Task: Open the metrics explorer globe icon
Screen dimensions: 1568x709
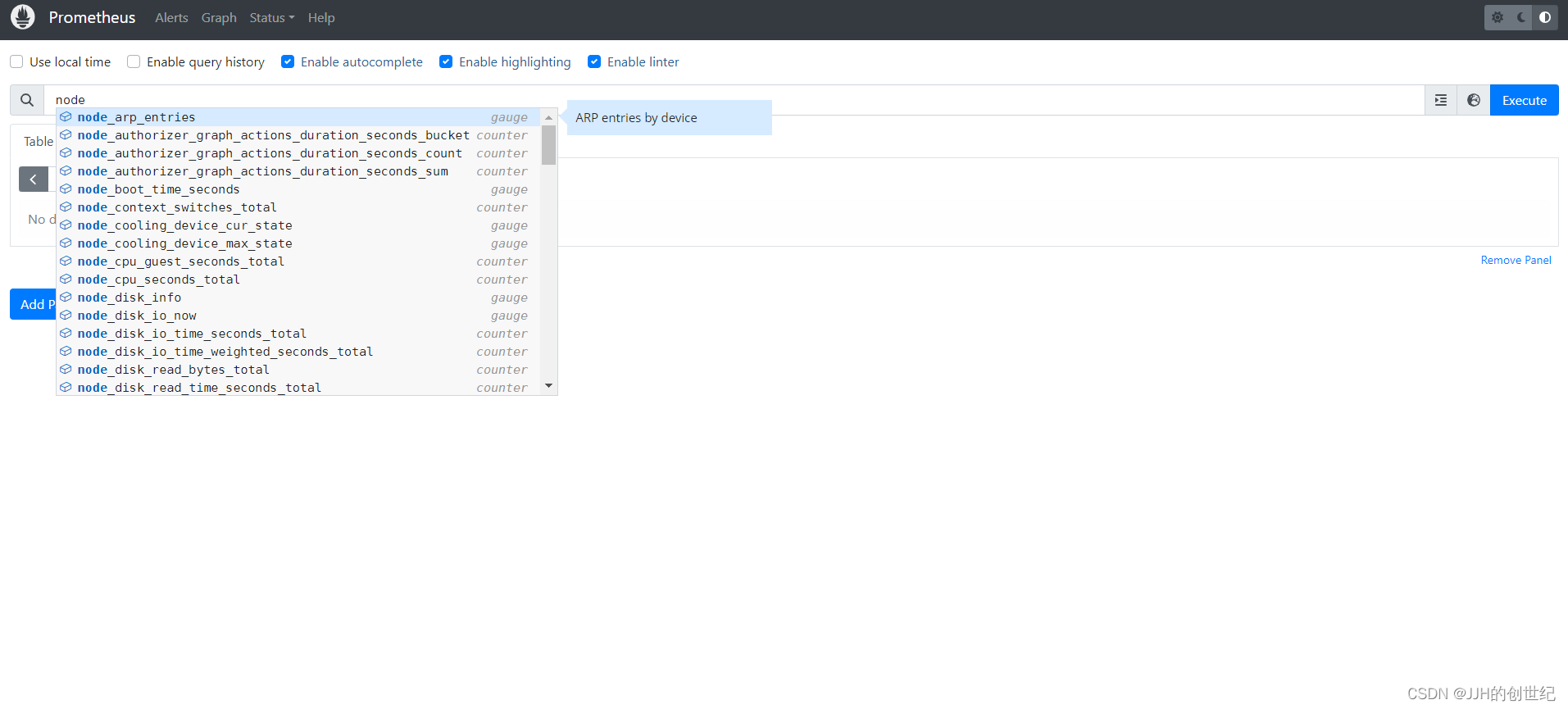Action: 1474,100
